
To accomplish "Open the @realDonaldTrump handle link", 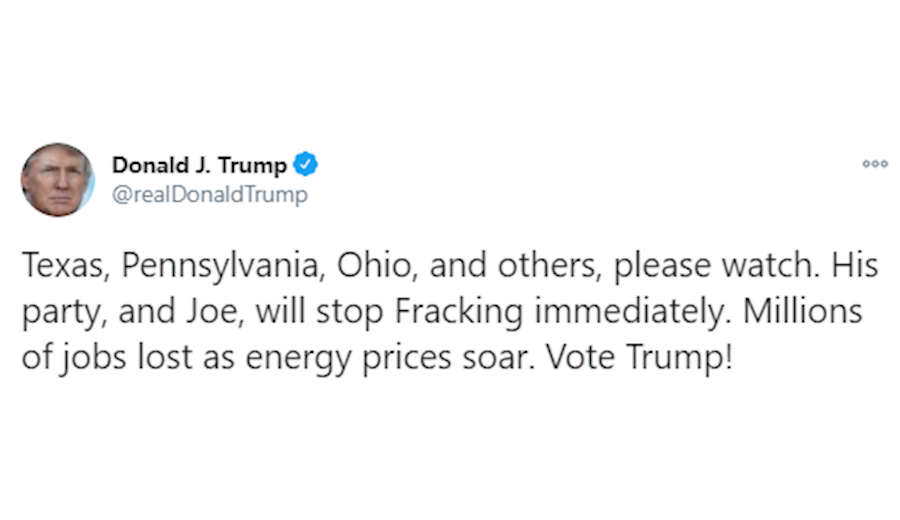I will click(x=210, y=194).
